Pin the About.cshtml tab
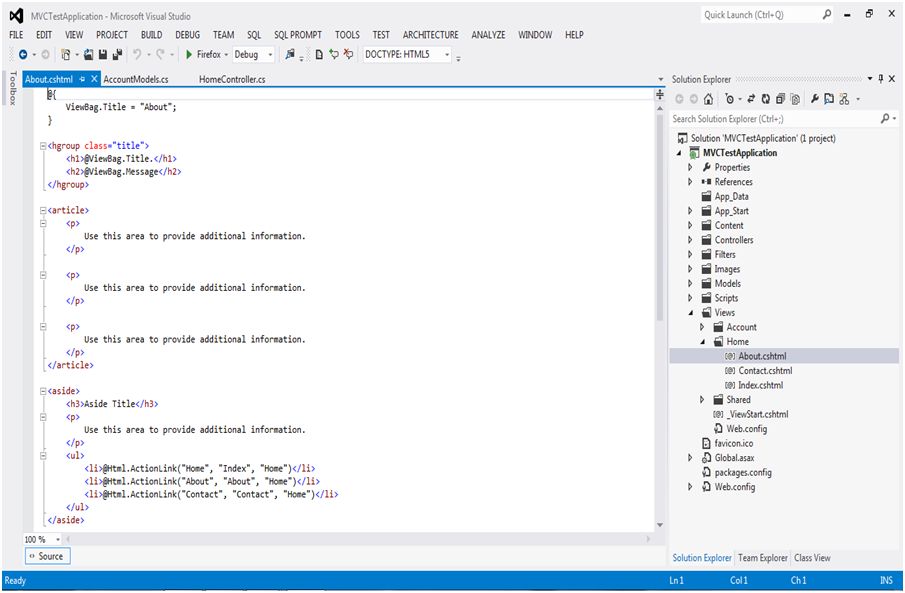The height and width of the screenshot is (593, 905). click(x=83, y=79)
